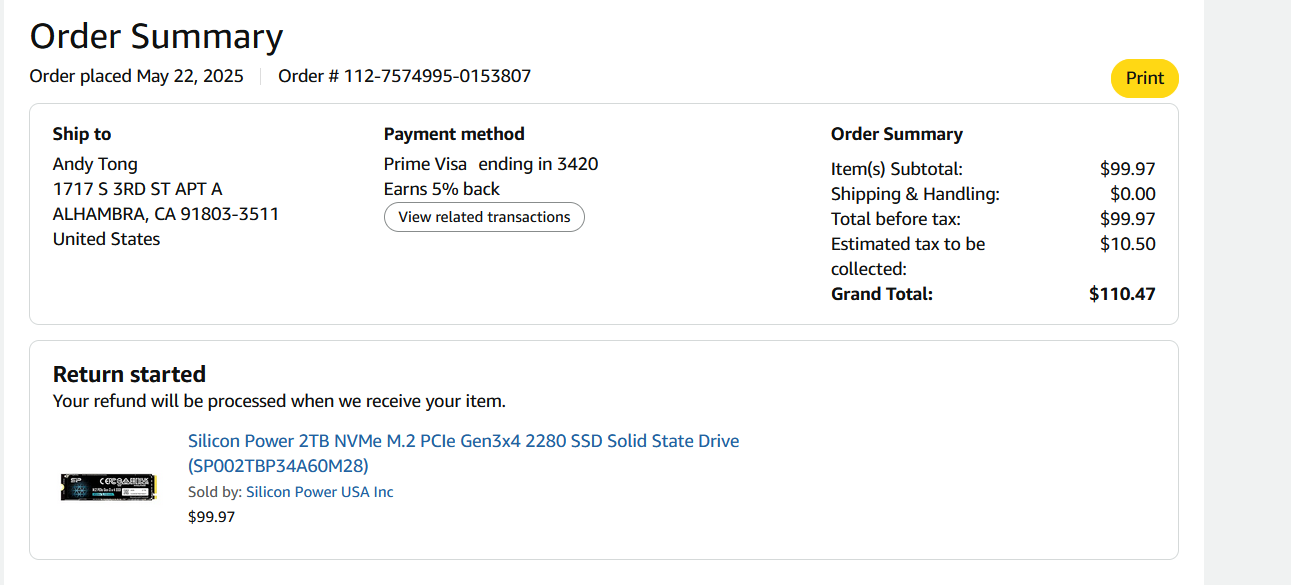Screen dimensions: 1291x585
Task: Click the Return started heading
Action: 129,374
